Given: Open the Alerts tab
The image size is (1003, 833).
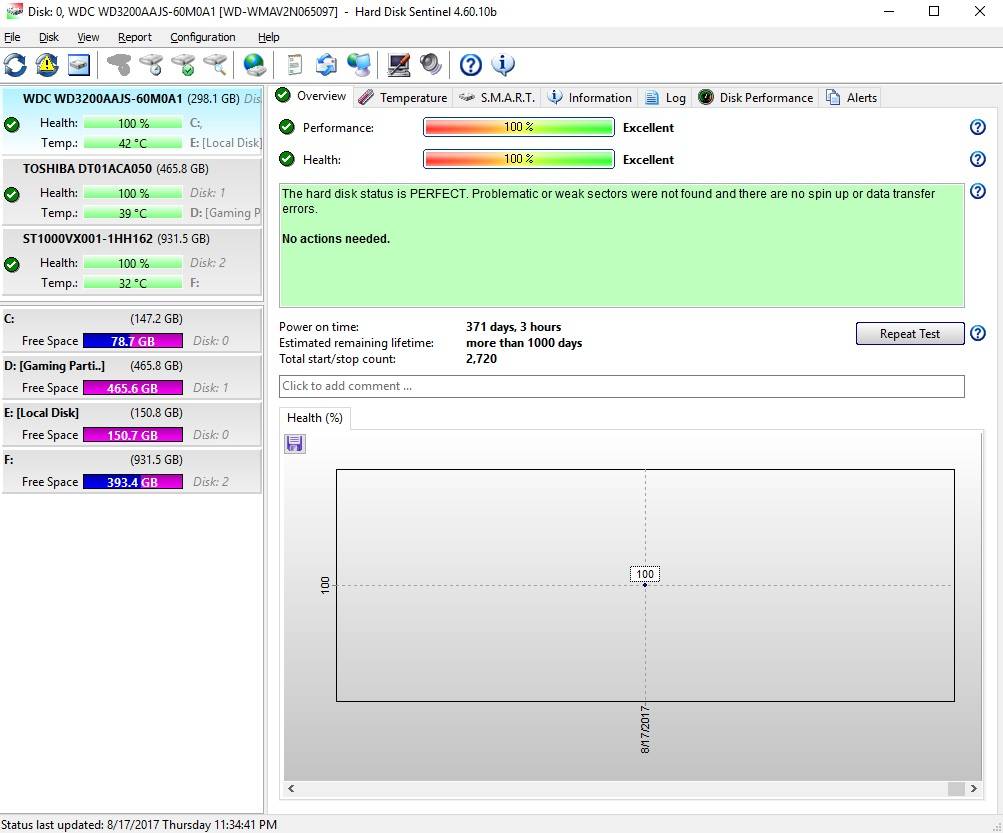Looking at the screenshot, I should click(x=851, y=97).
